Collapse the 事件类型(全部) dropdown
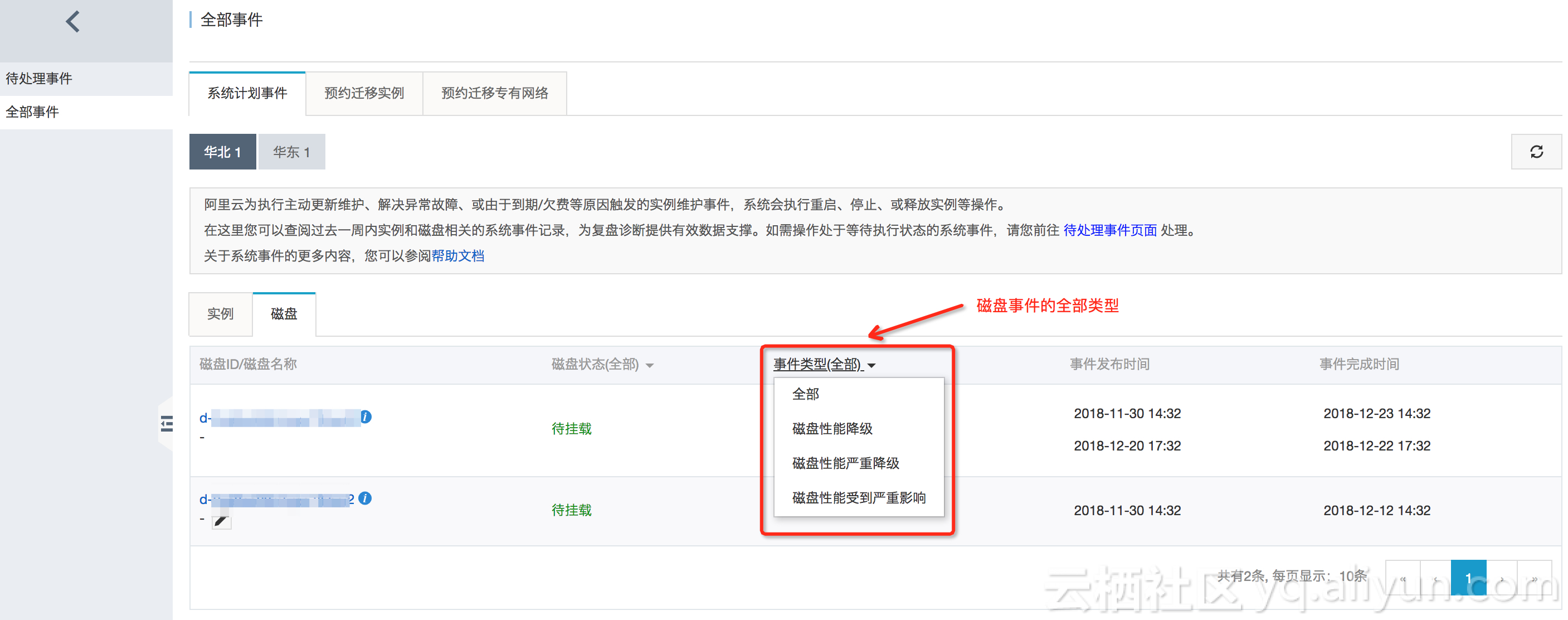The height and width of the screenshot is (620, 1568). pos(824,364)
